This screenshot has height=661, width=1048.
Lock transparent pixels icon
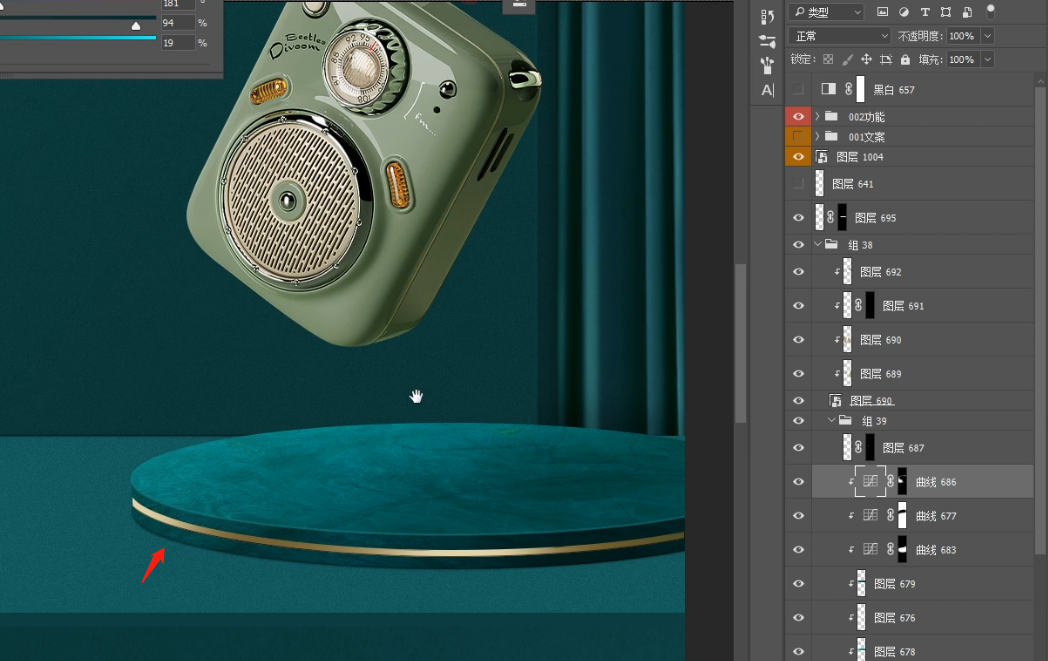[828, 59]
